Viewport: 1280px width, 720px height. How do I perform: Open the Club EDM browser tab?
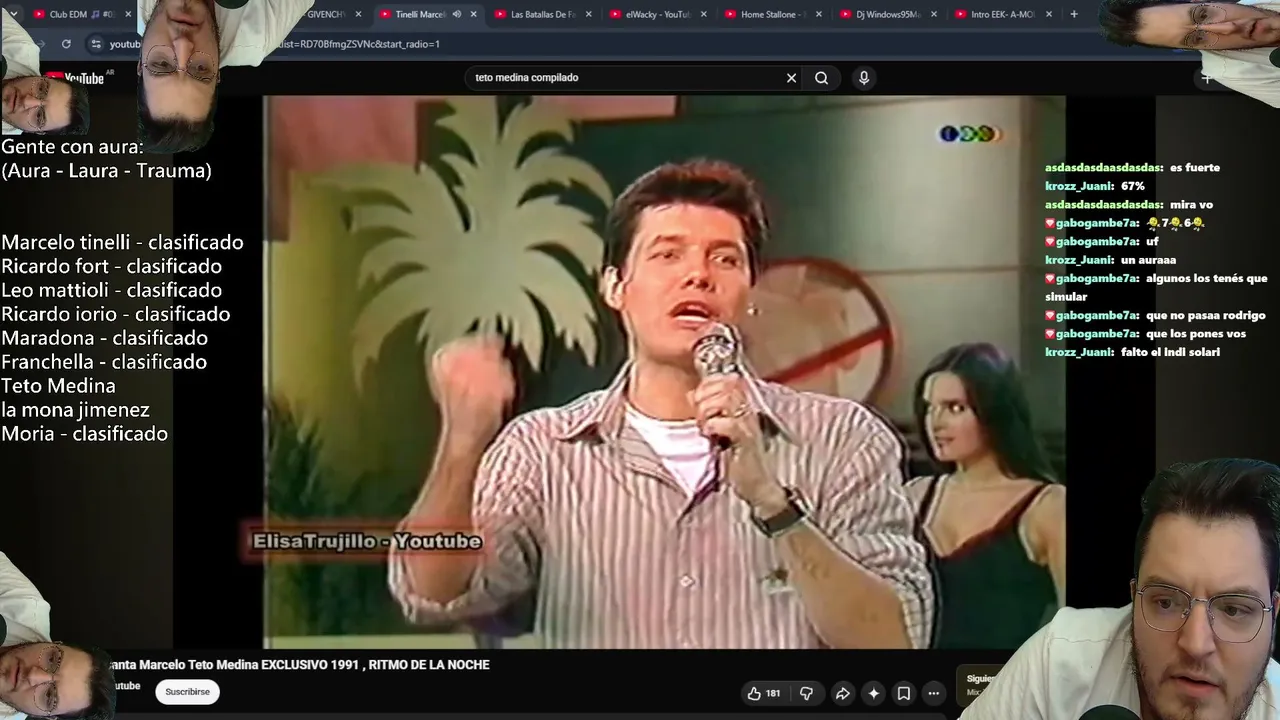(80, 14)
